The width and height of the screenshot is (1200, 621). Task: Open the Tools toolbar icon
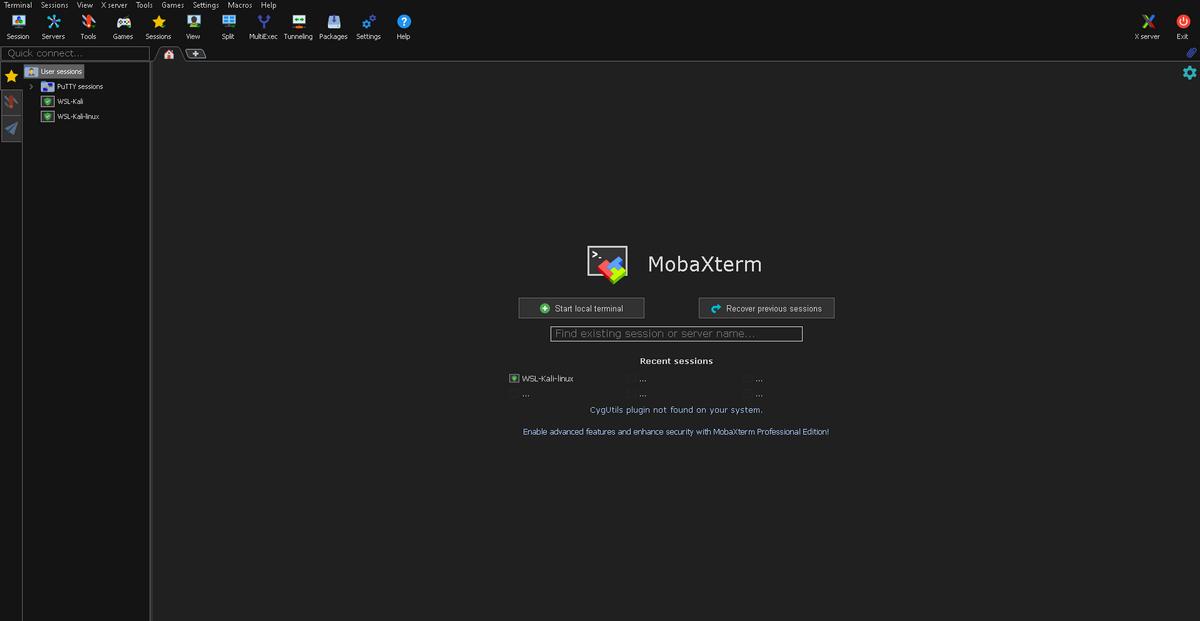click(88, 26)
